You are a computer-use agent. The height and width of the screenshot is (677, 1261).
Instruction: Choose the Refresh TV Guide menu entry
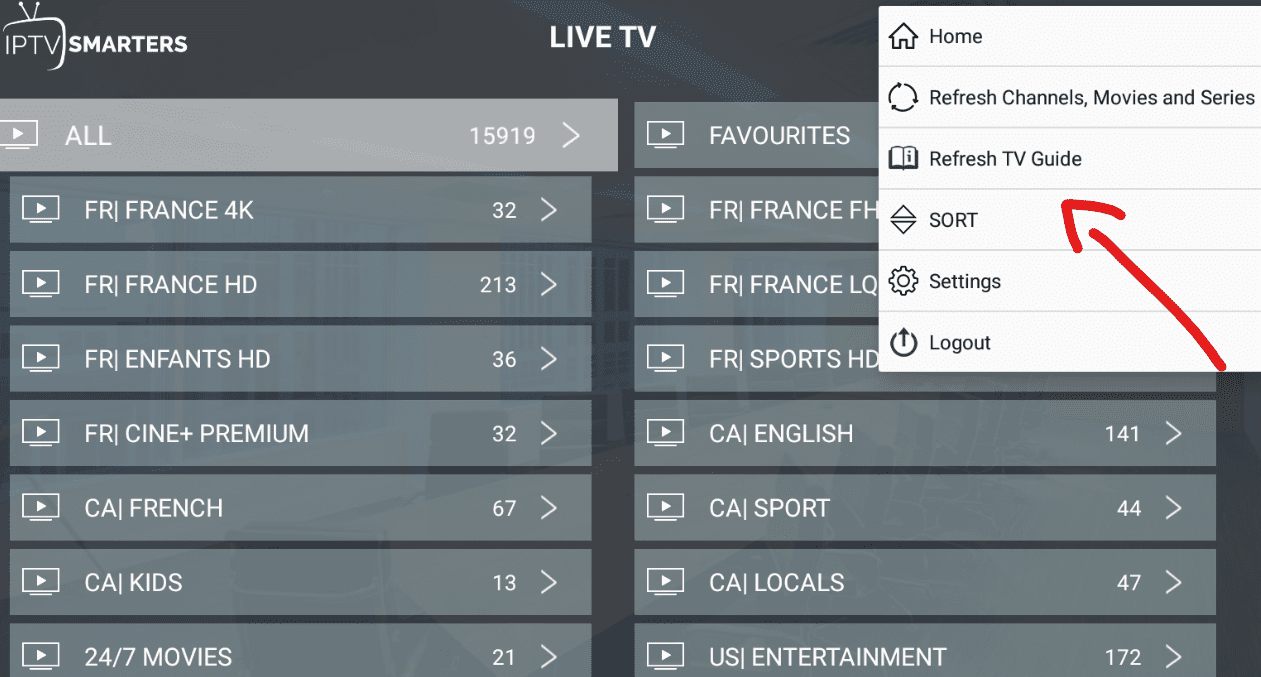tap(1005, 159)
